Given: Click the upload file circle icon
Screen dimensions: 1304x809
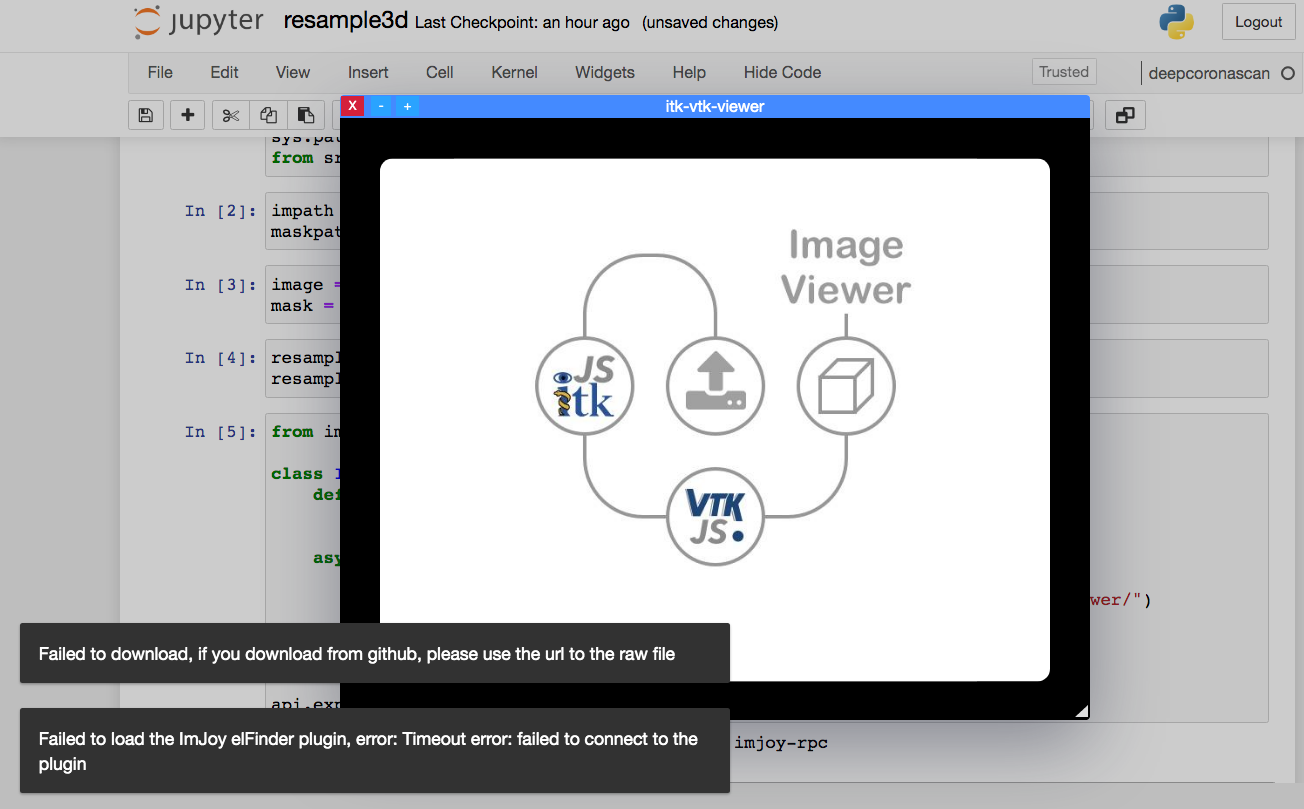Looking at the screenshot, I should pyautogui.click(x=716, y=386).
